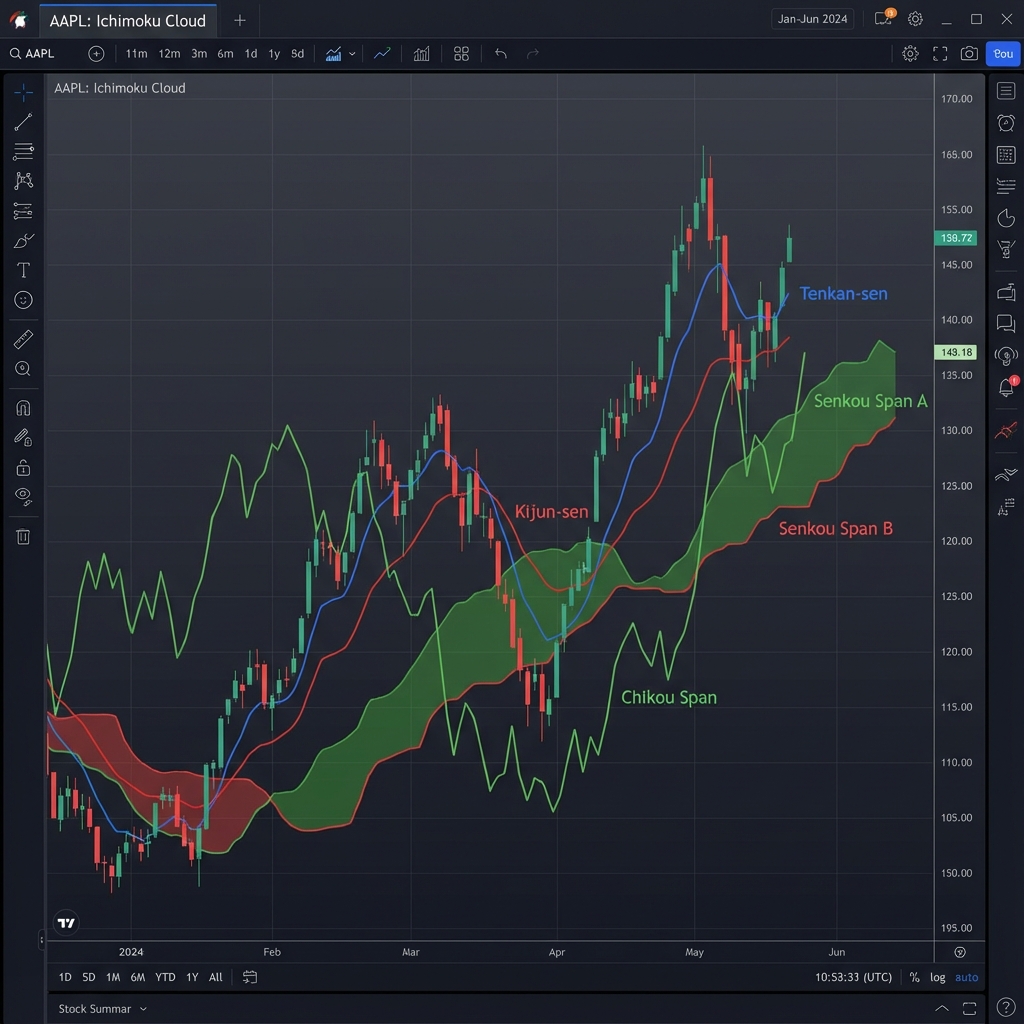Open the Jan-Jun 2024 date range picker

click(x=812, y=18)
